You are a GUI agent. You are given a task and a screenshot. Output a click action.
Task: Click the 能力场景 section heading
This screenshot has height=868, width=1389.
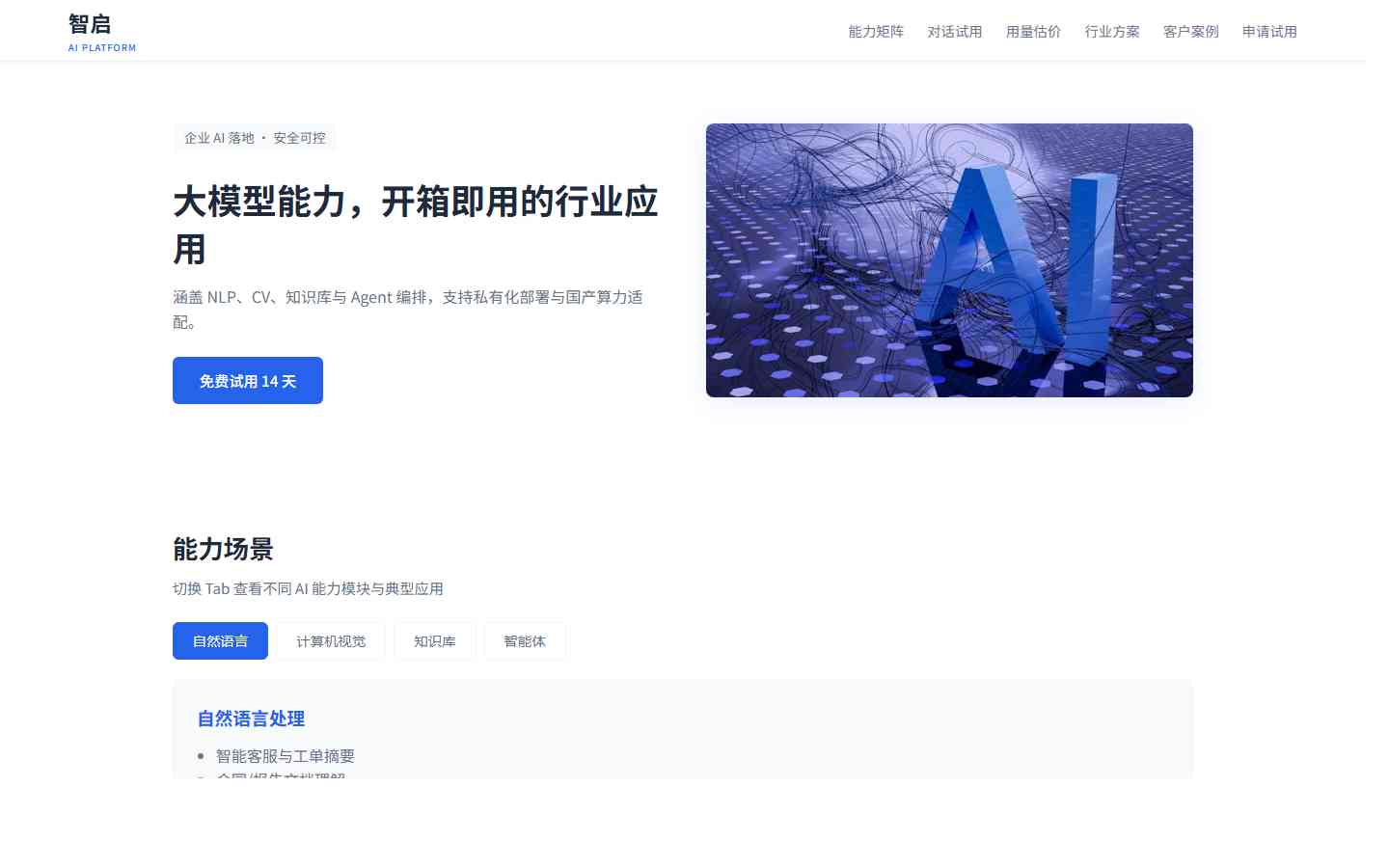pos(223,549)
